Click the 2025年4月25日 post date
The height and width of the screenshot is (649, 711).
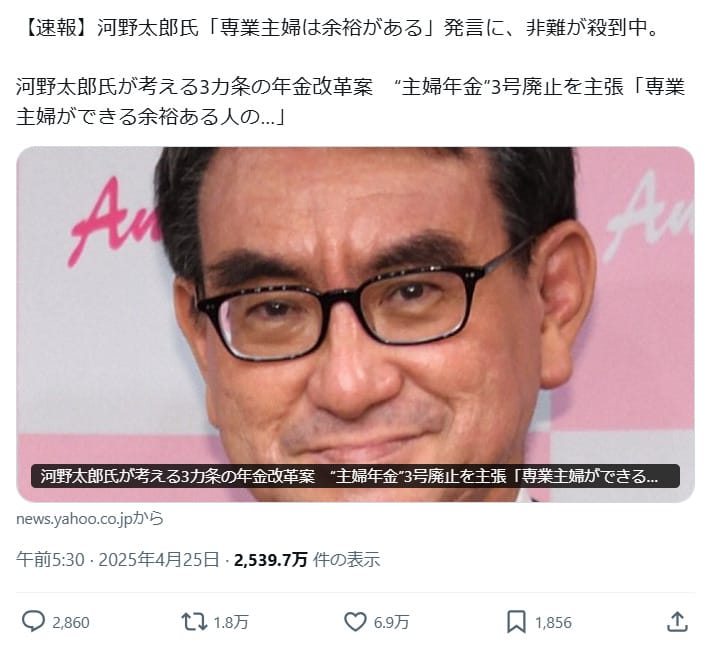coord(159,560)
